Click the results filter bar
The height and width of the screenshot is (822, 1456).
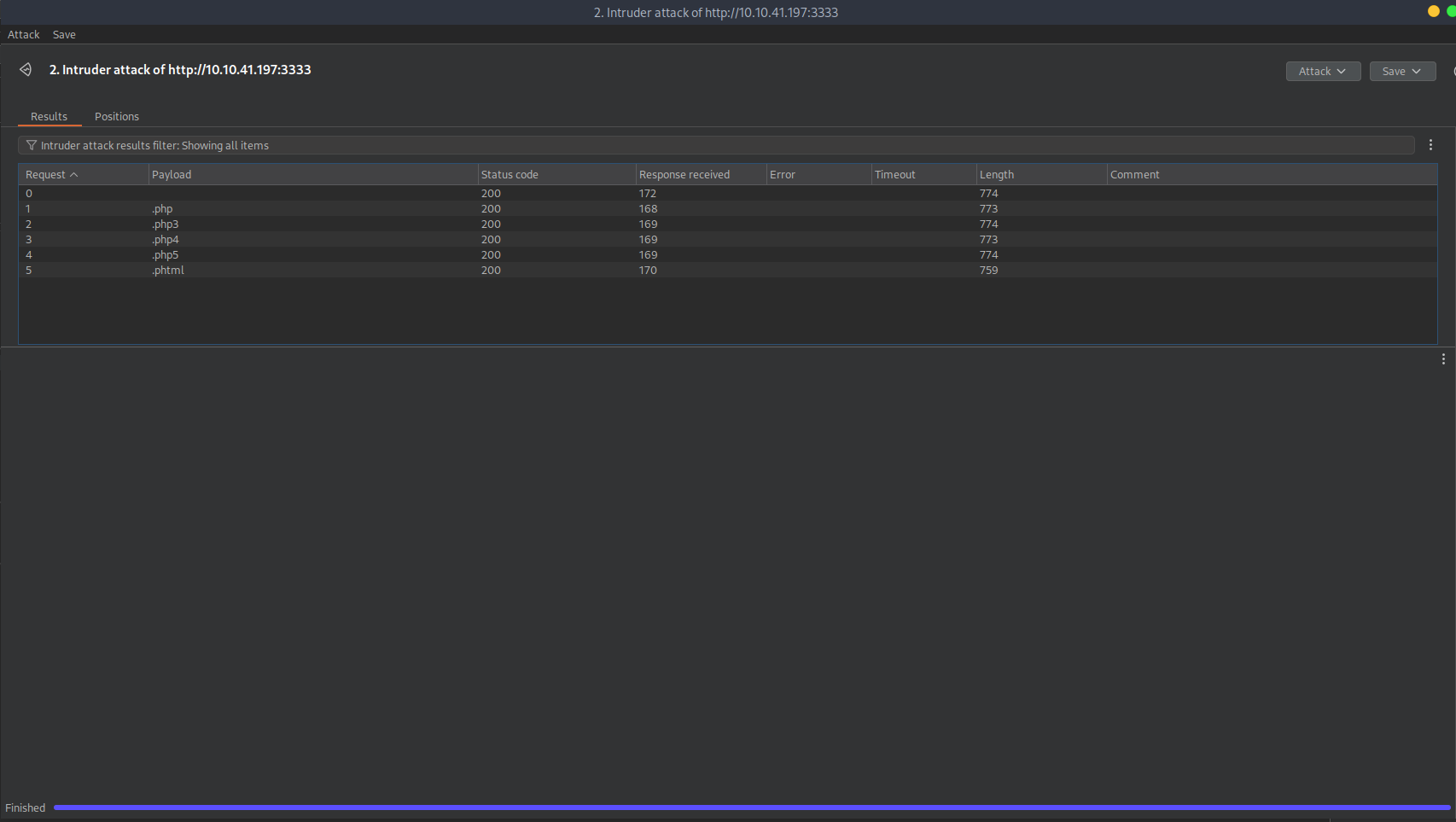tap(716, 145)
